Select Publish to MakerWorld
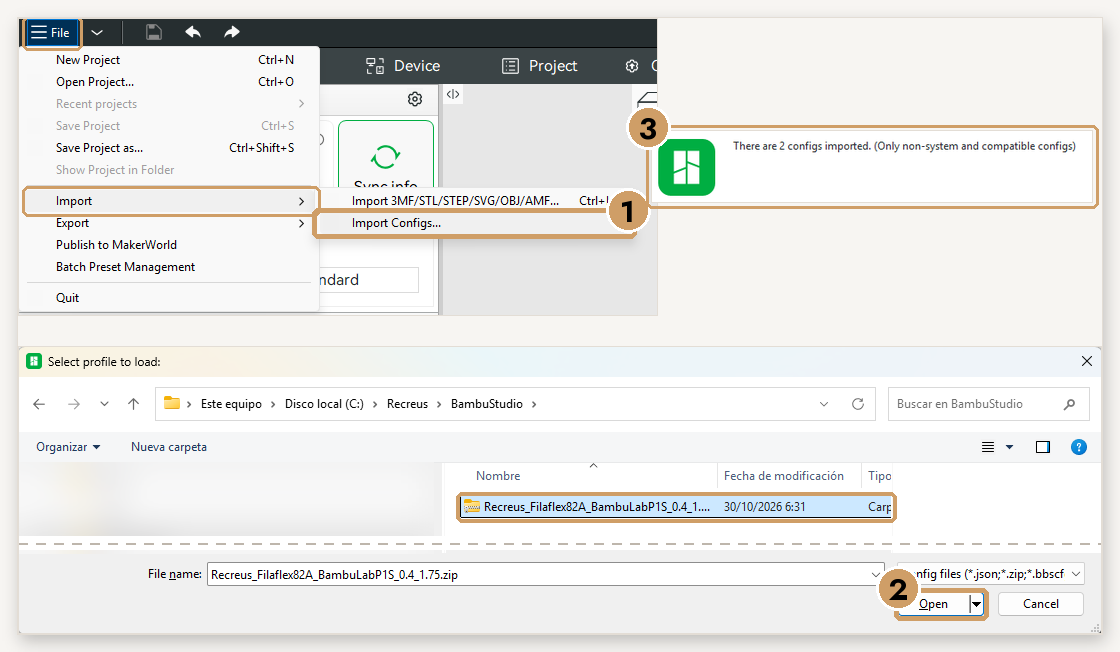Screen dimensions: 1120x652 click(x=171, y=245)
